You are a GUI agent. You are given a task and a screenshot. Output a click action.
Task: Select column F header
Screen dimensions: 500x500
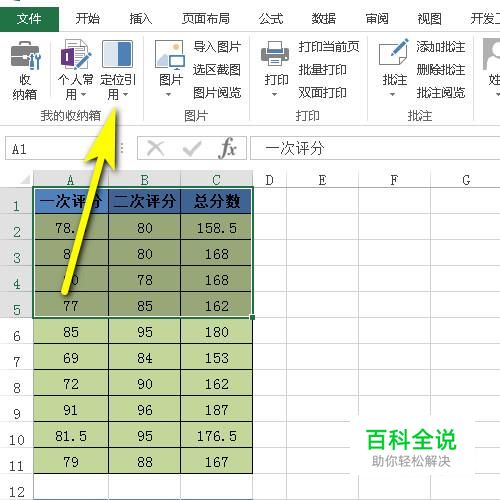(x=394, y=180)
